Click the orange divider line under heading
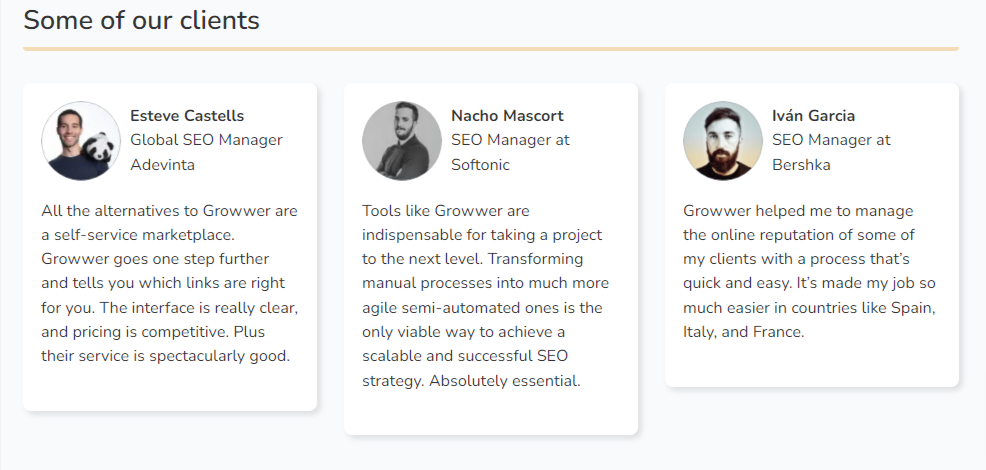Image resolution: width=986 pixels, height=470 pixels. pyautogui.click(x=490, y=48)
